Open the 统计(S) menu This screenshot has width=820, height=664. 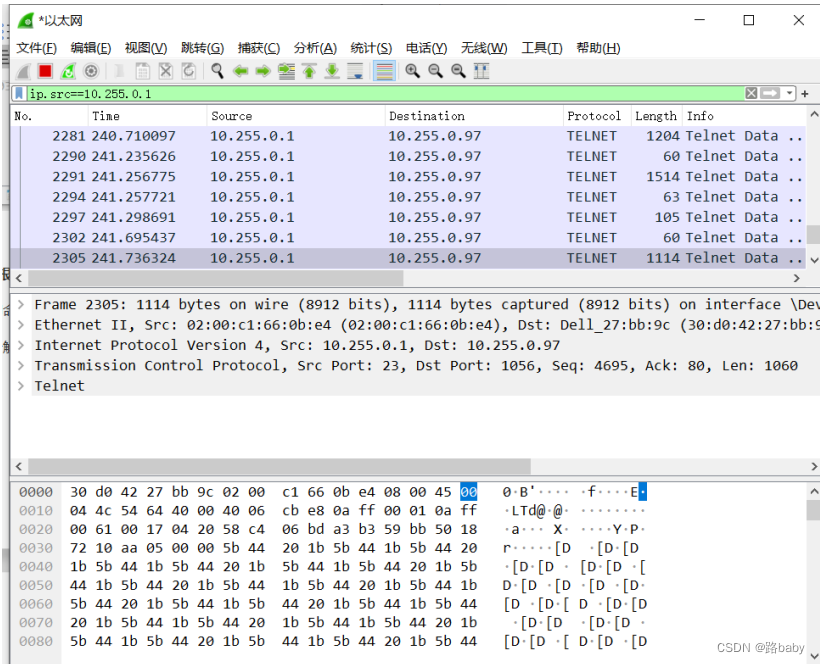click(371, 48)
